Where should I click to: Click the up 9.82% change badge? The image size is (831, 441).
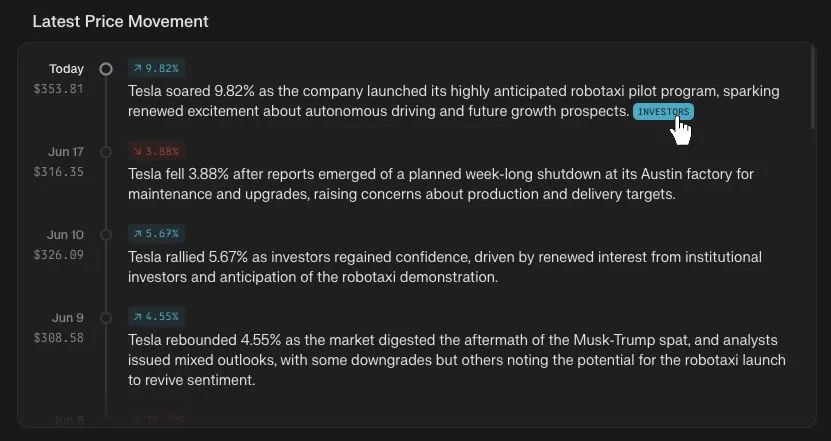156,68
